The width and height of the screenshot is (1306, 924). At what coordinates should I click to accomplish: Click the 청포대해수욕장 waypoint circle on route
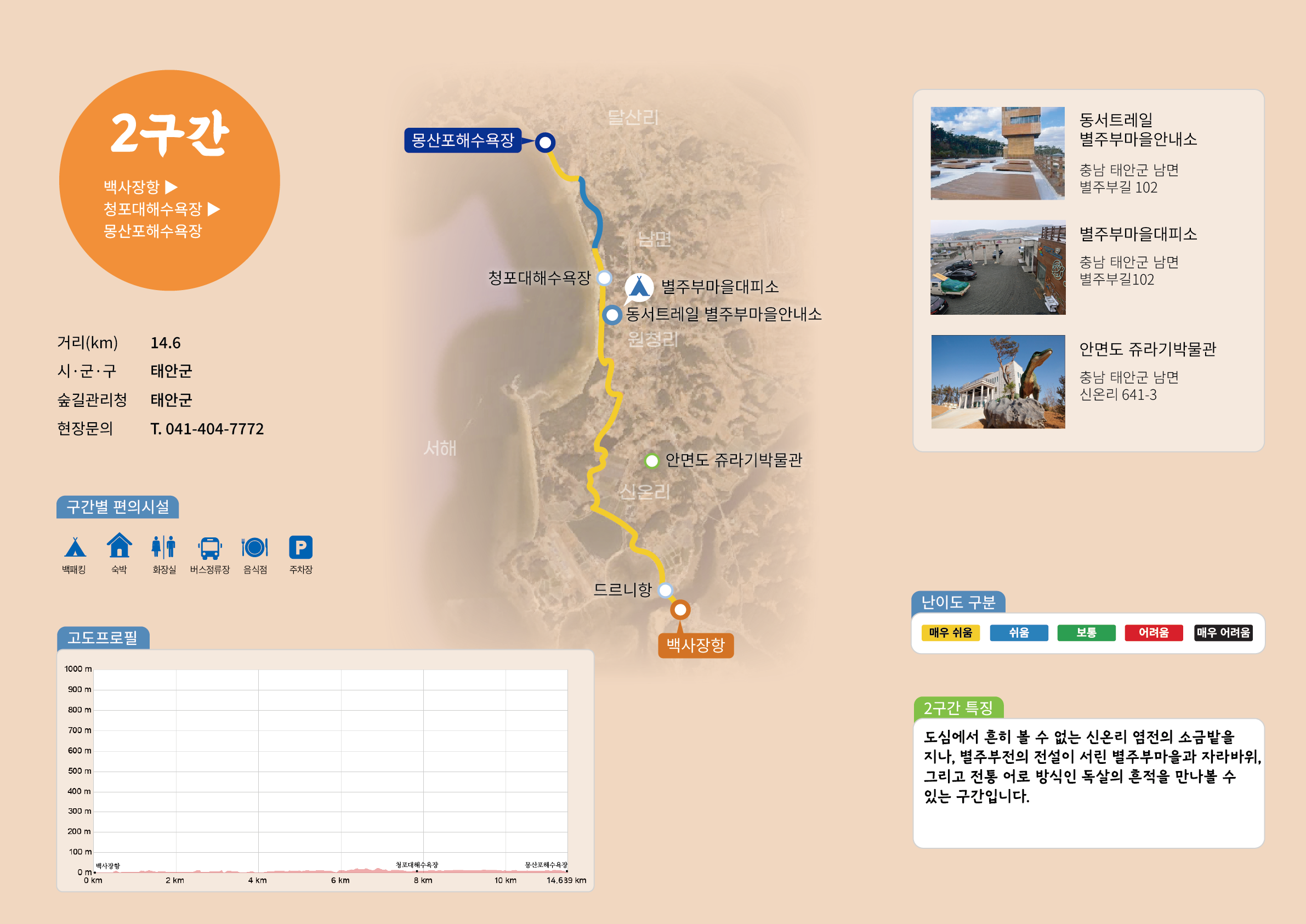(x=604, y=277)
